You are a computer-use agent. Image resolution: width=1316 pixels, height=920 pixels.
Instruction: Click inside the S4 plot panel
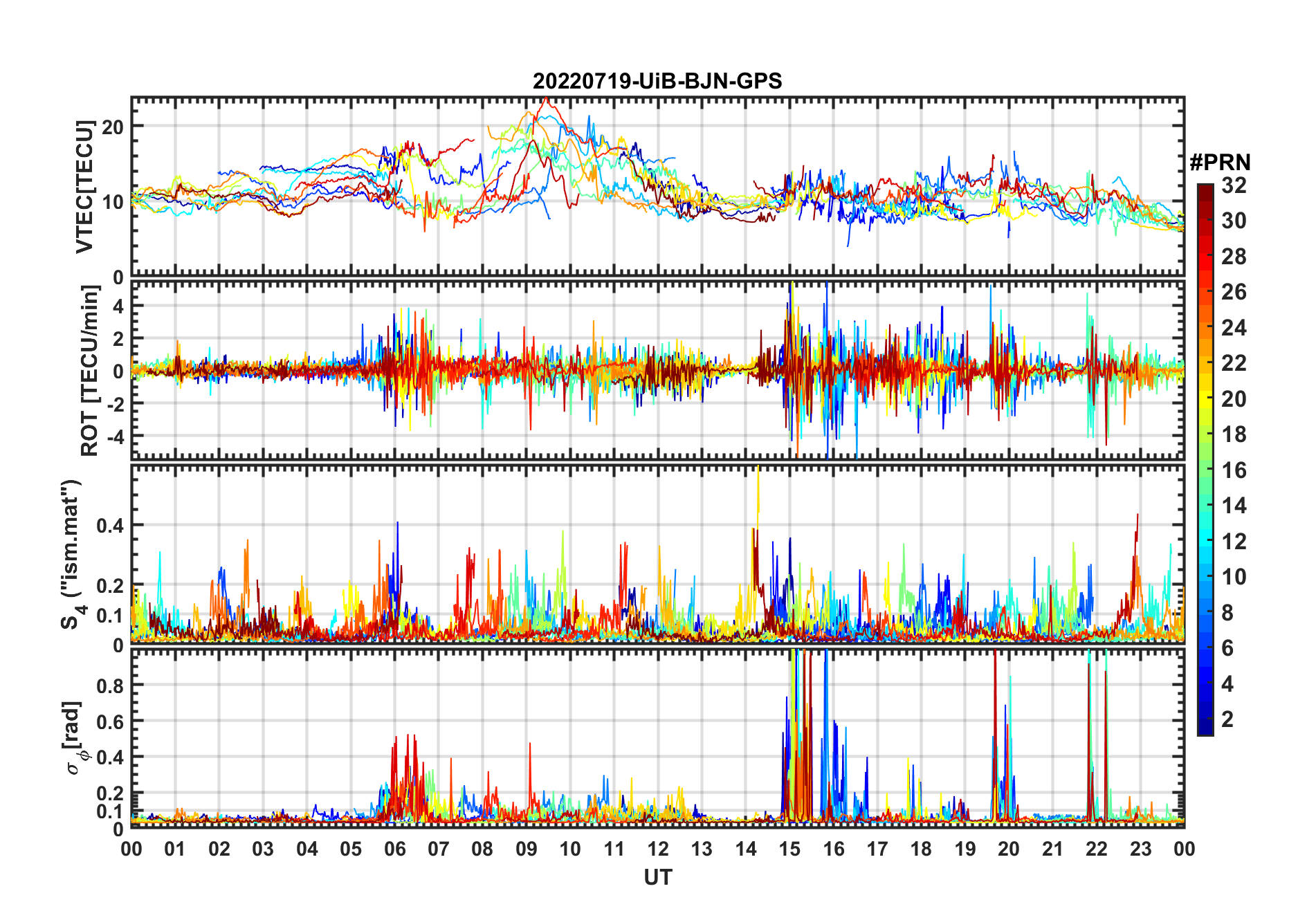pos(658,554)
